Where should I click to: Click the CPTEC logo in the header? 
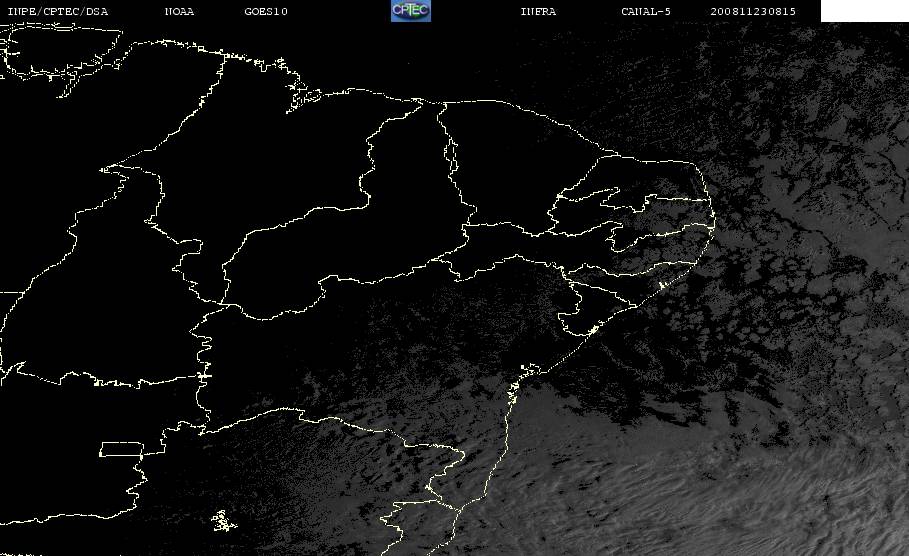[411, 11]
